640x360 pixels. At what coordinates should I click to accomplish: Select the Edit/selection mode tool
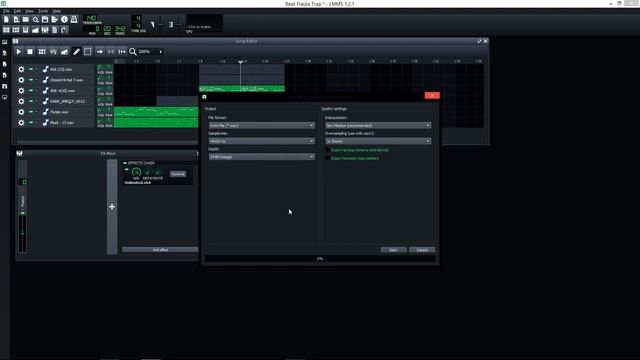tap(88, 52)
